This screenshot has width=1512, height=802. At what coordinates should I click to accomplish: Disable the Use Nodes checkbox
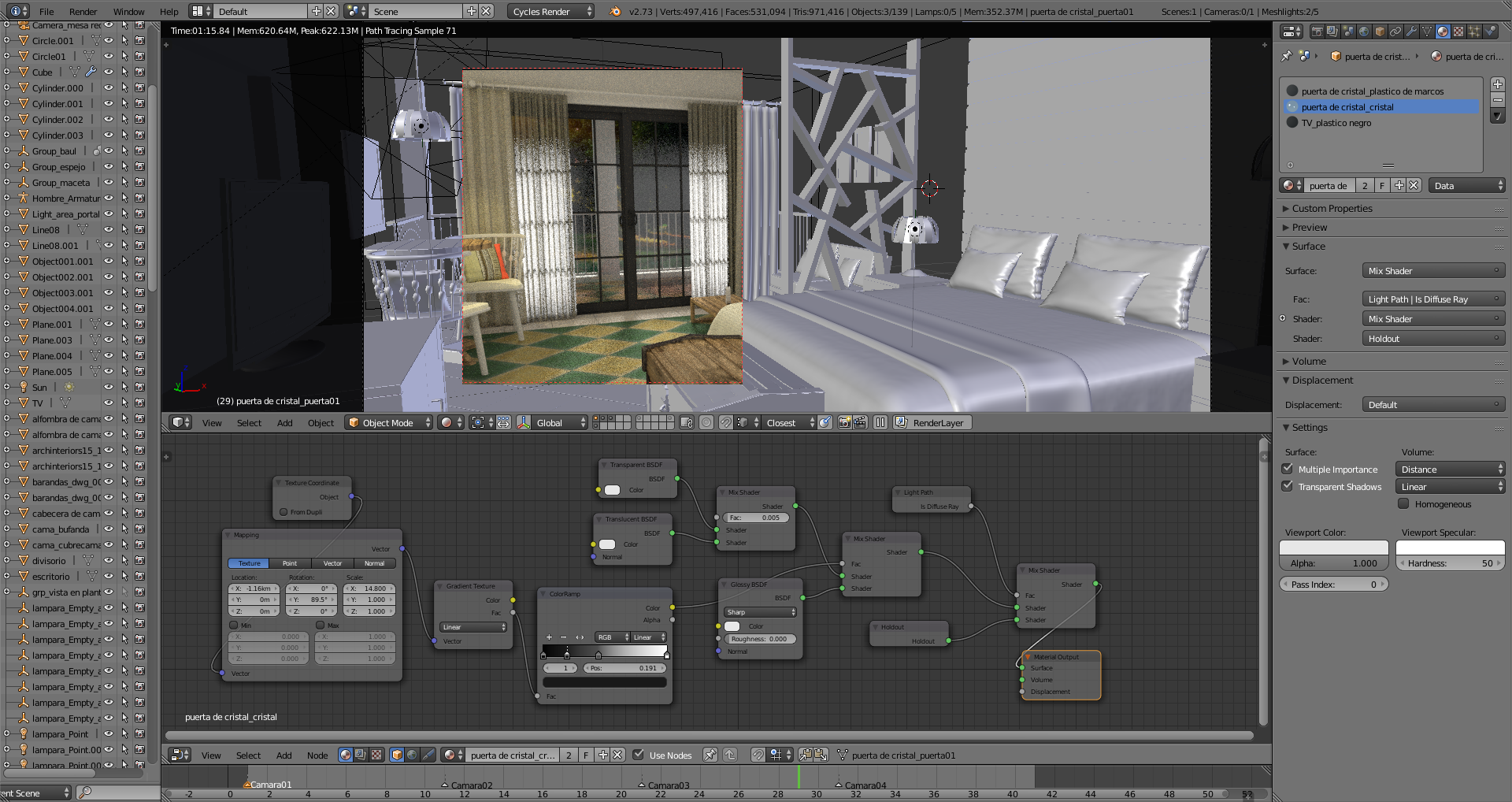click(x=639, y=755)
